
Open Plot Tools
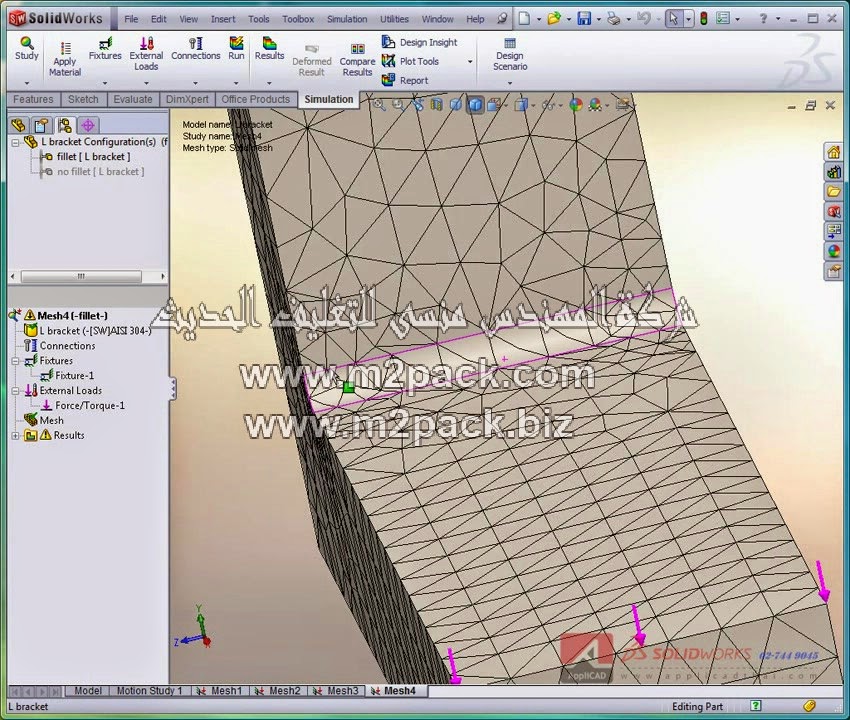[x=410, y=61]
